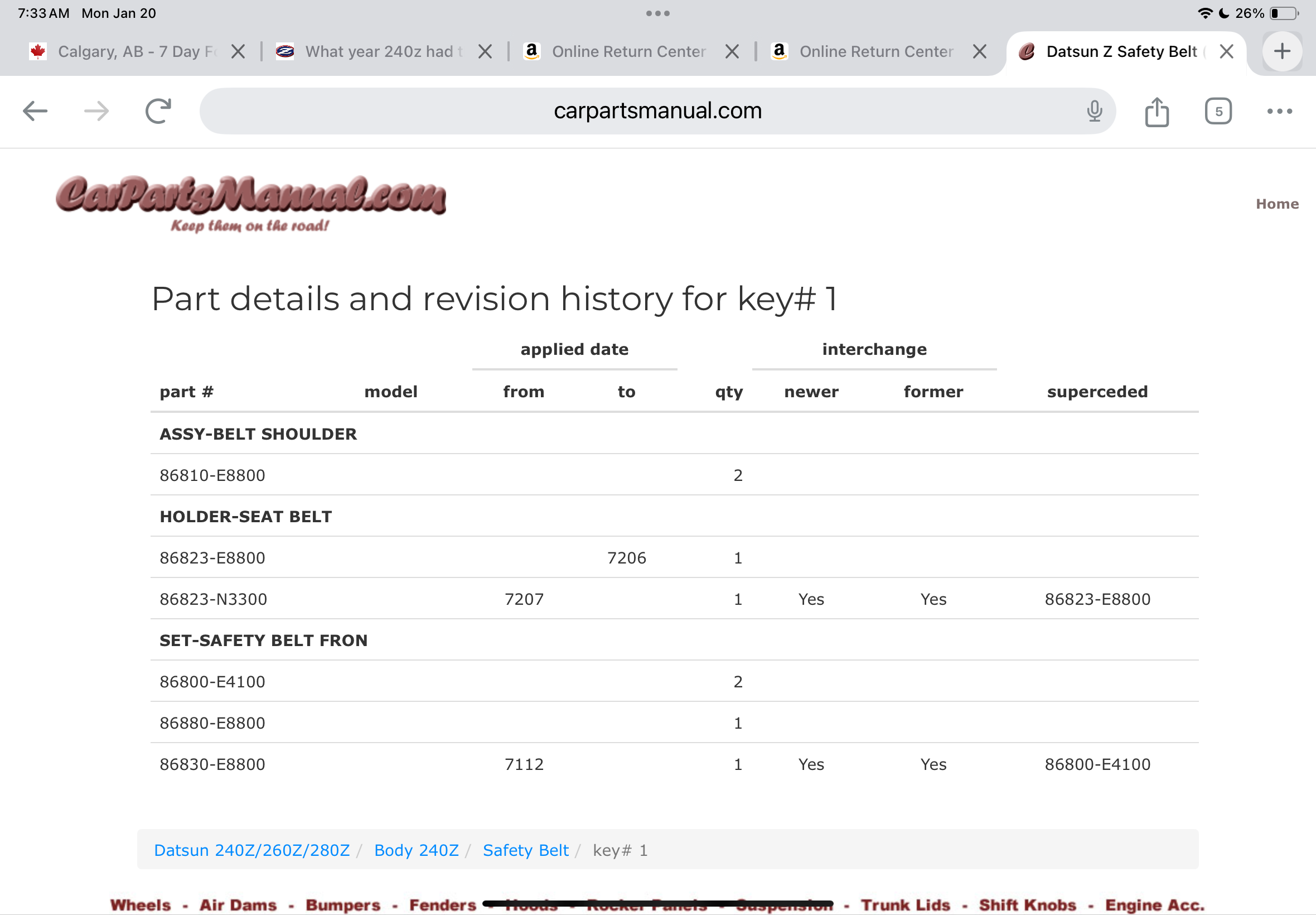Close the second Online Return Center tab
The image size is (1316, 915).
pos(979,51)
